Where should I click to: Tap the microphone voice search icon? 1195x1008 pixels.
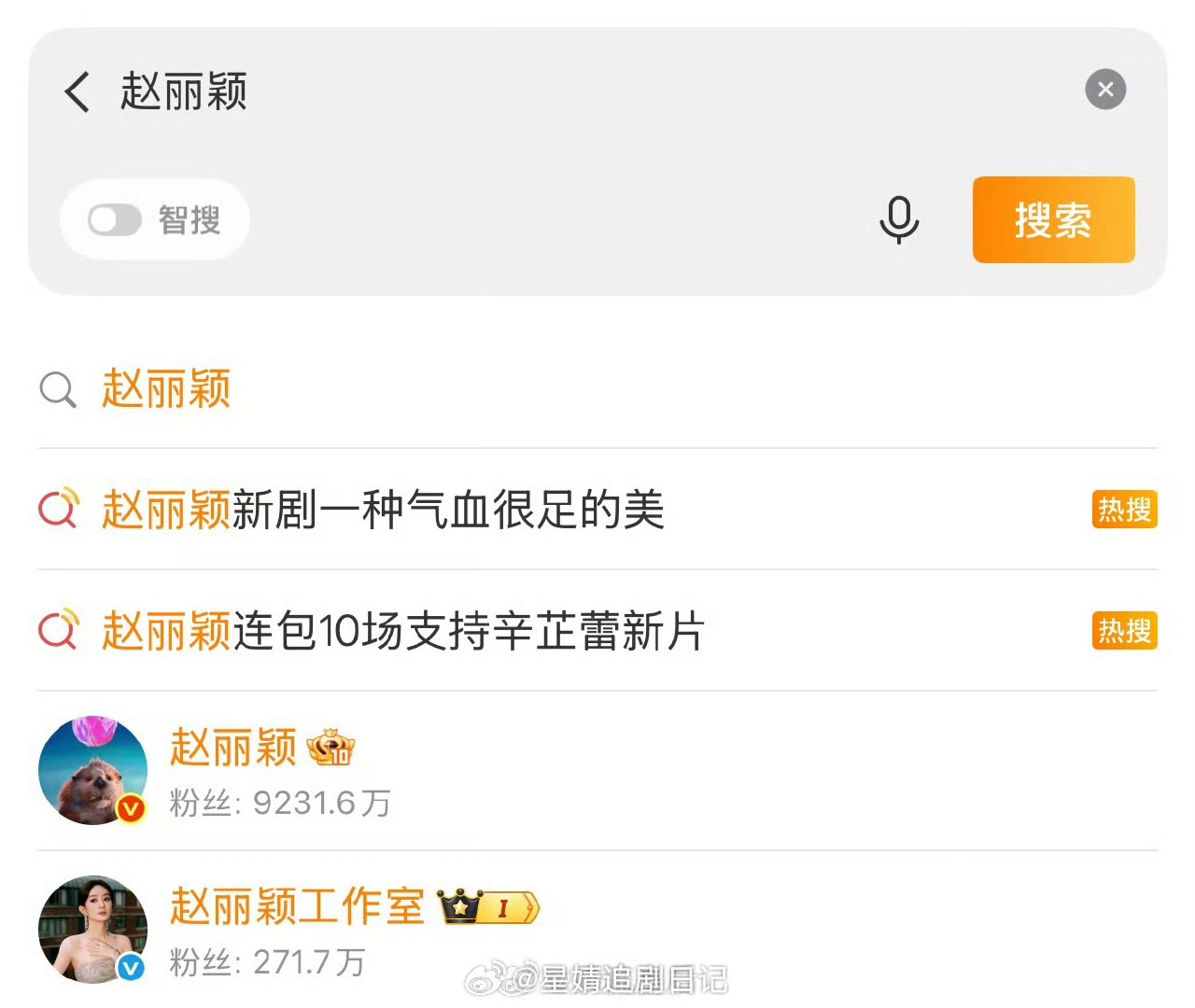(x=899, y=220)
